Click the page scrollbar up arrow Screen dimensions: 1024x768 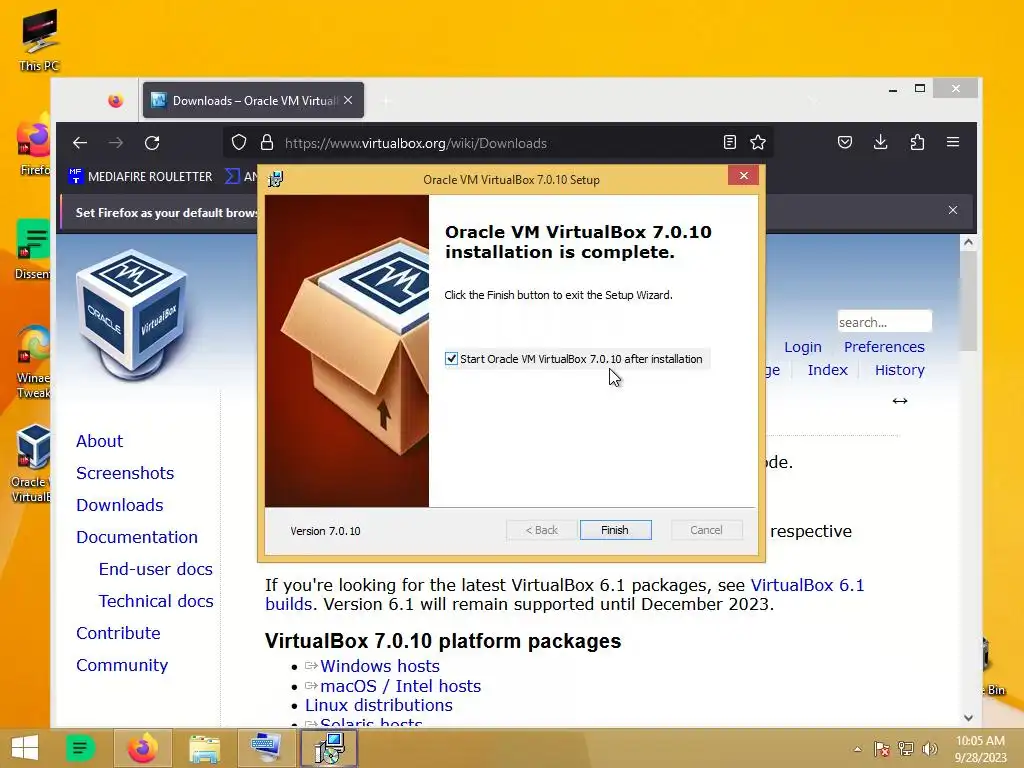pos(968,242)
